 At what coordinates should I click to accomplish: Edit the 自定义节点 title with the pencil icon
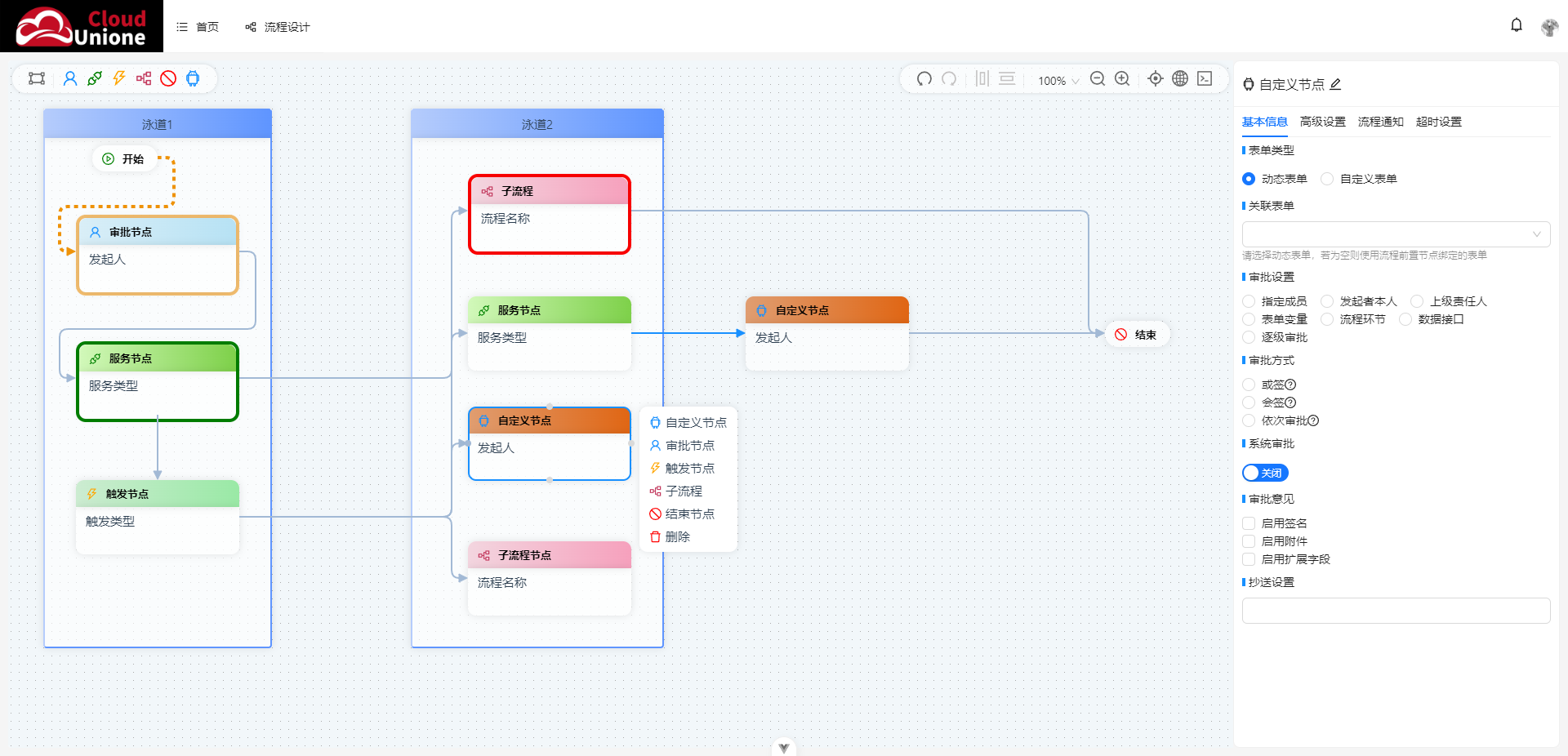click(1336, 84)
